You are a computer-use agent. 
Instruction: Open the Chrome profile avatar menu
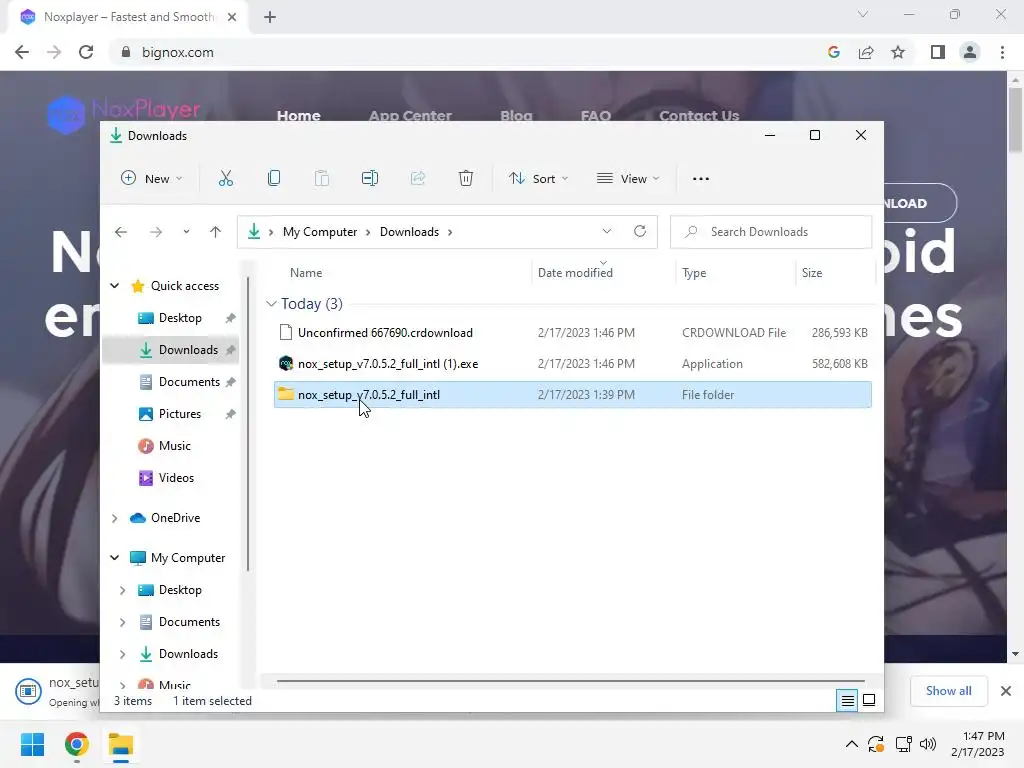click(x=970, y=52)
